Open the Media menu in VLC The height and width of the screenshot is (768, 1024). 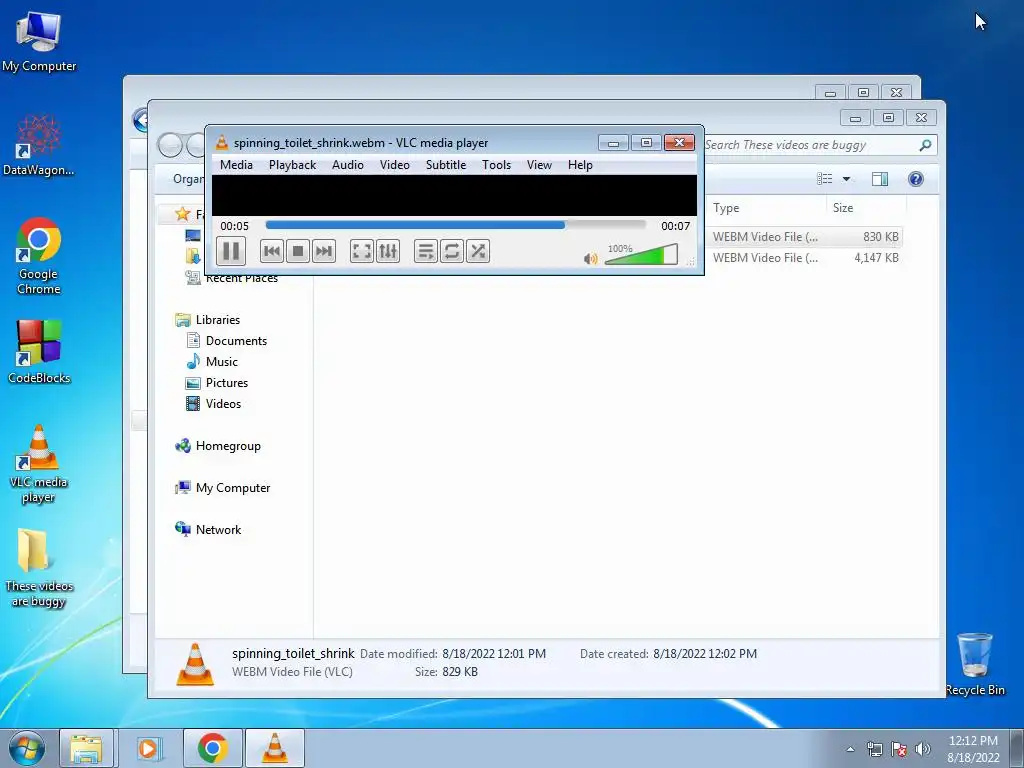click(236, 165)
